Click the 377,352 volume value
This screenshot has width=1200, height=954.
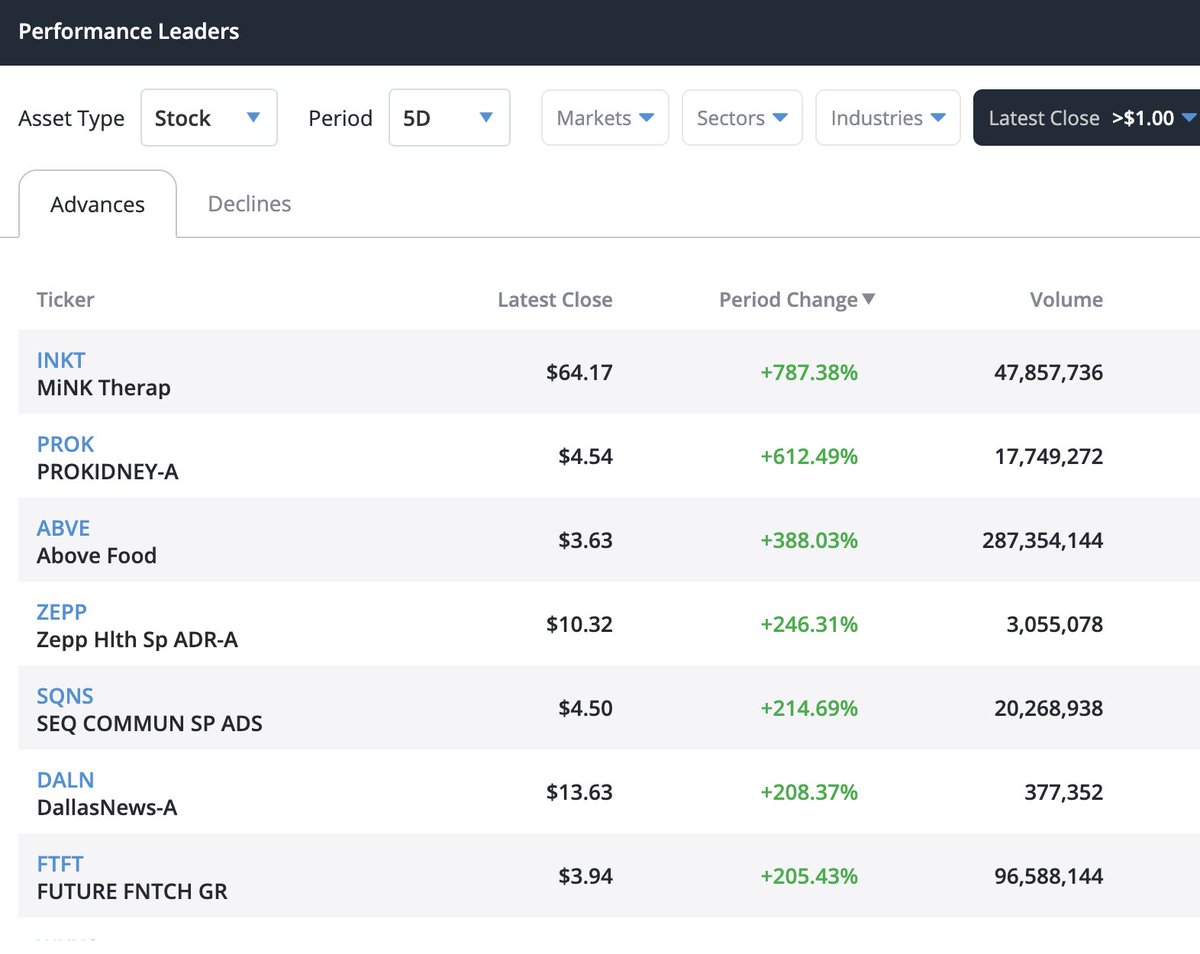click(1064, 793)
